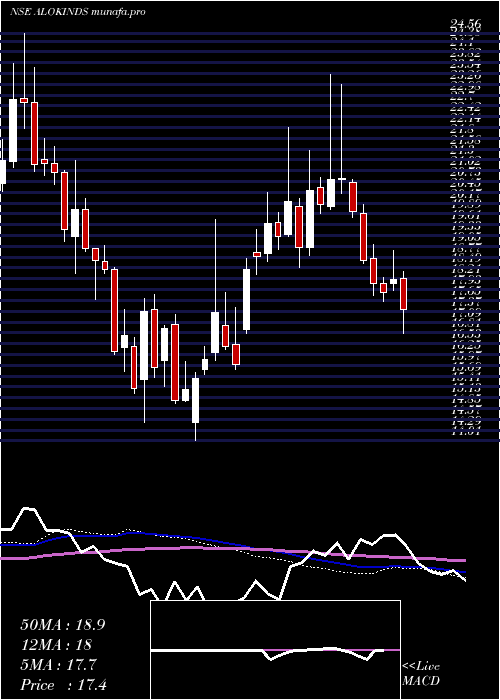Click the 50MA : 18.9 label
Screen dimensions: 500x700
point(62,625)
